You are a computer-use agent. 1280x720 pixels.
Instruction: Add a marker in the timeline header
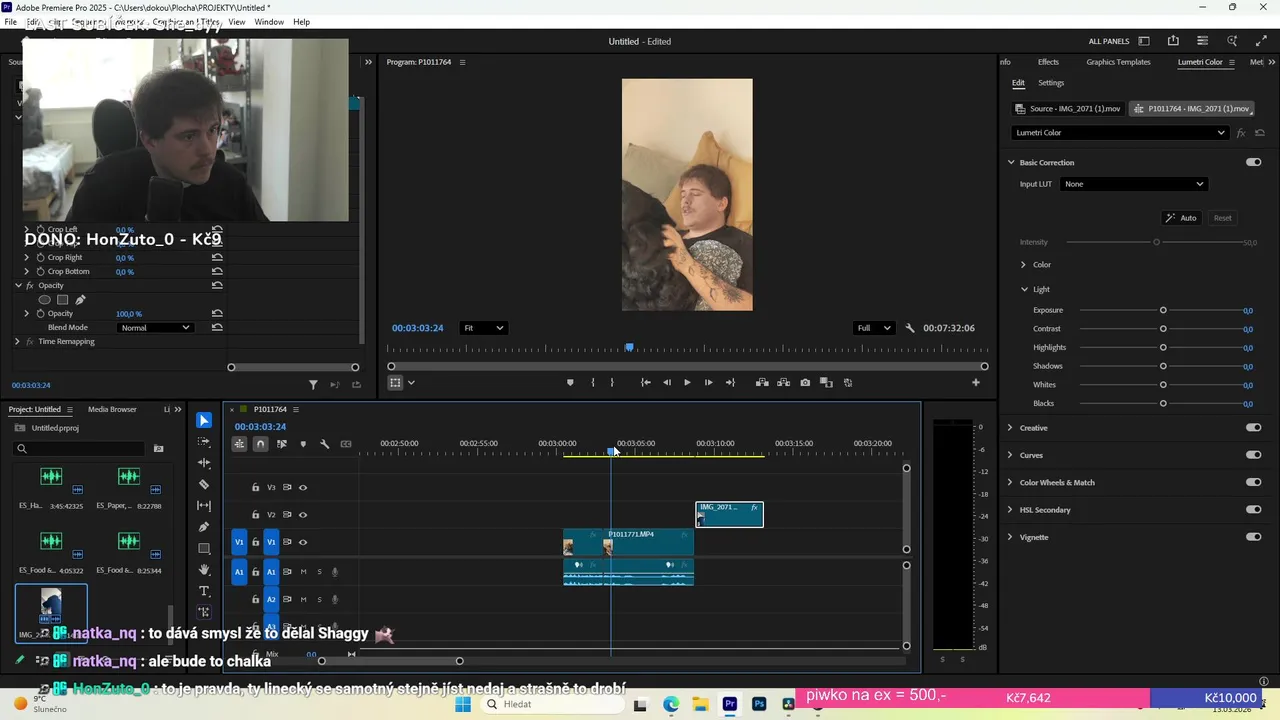click(x=303, y=444)
